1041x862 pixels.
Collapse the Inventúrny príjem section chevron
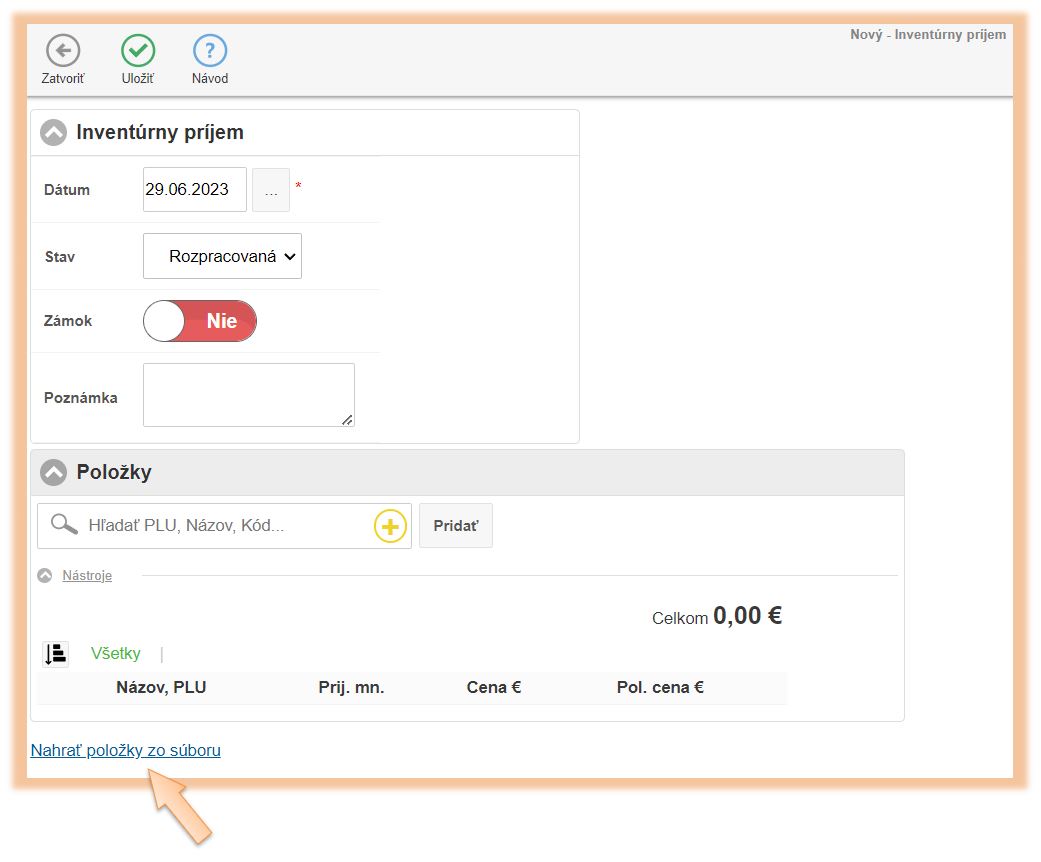tap(53, 133)
